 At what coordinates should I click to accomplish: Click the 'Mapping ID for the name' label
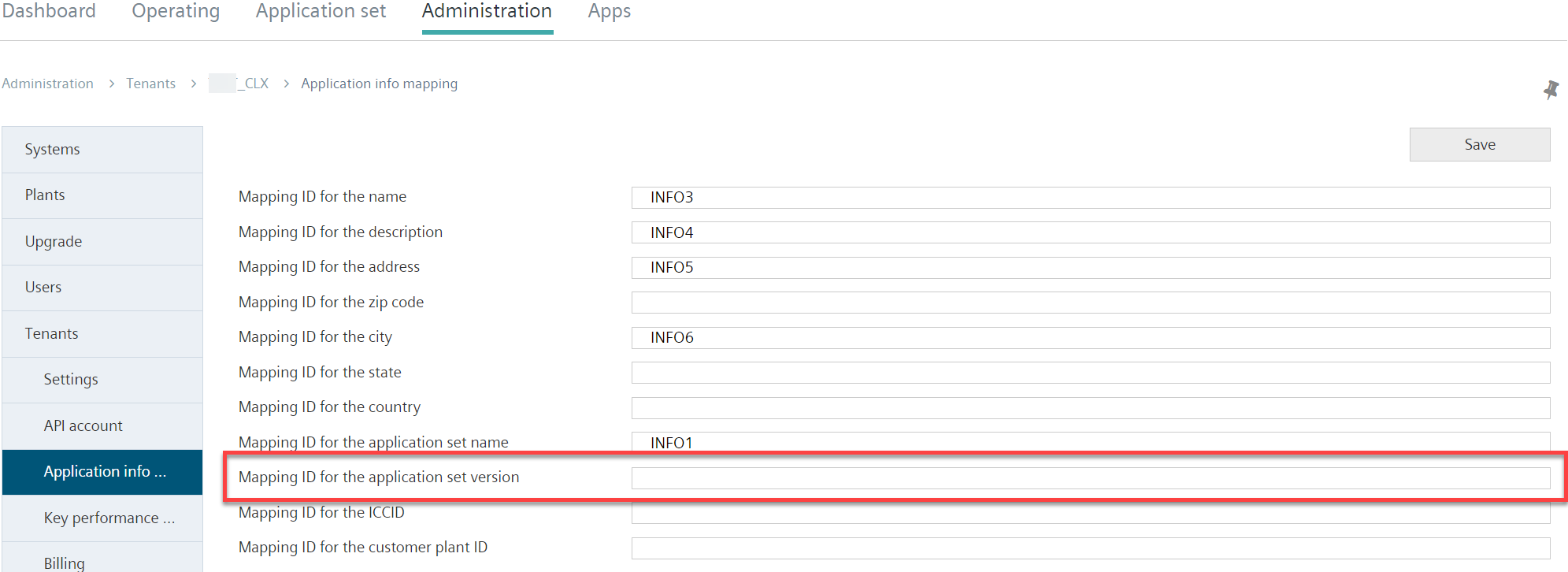click(322, 197)
